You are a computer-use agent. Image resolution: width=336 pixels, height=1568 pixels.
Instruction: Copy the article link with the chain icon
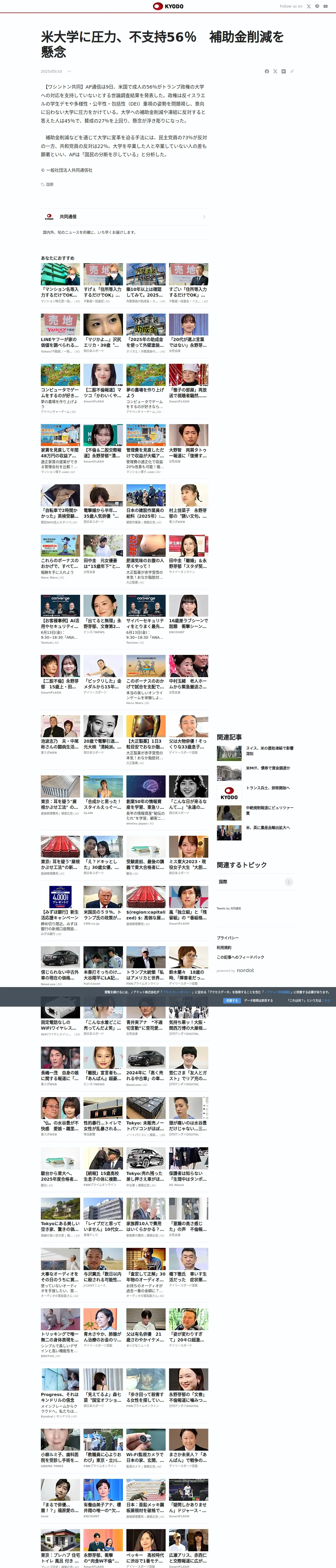tap(292, 71)
